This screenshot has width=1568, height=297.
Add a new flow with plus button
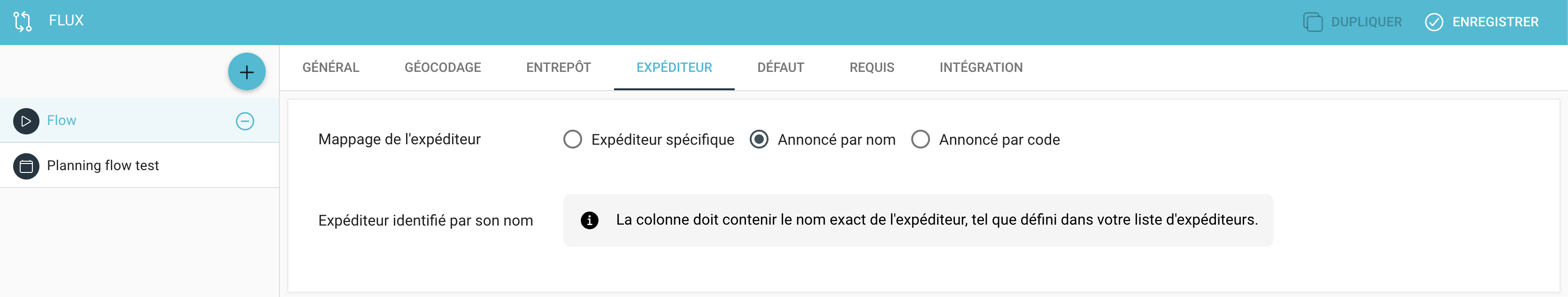[x=246, y=72]
